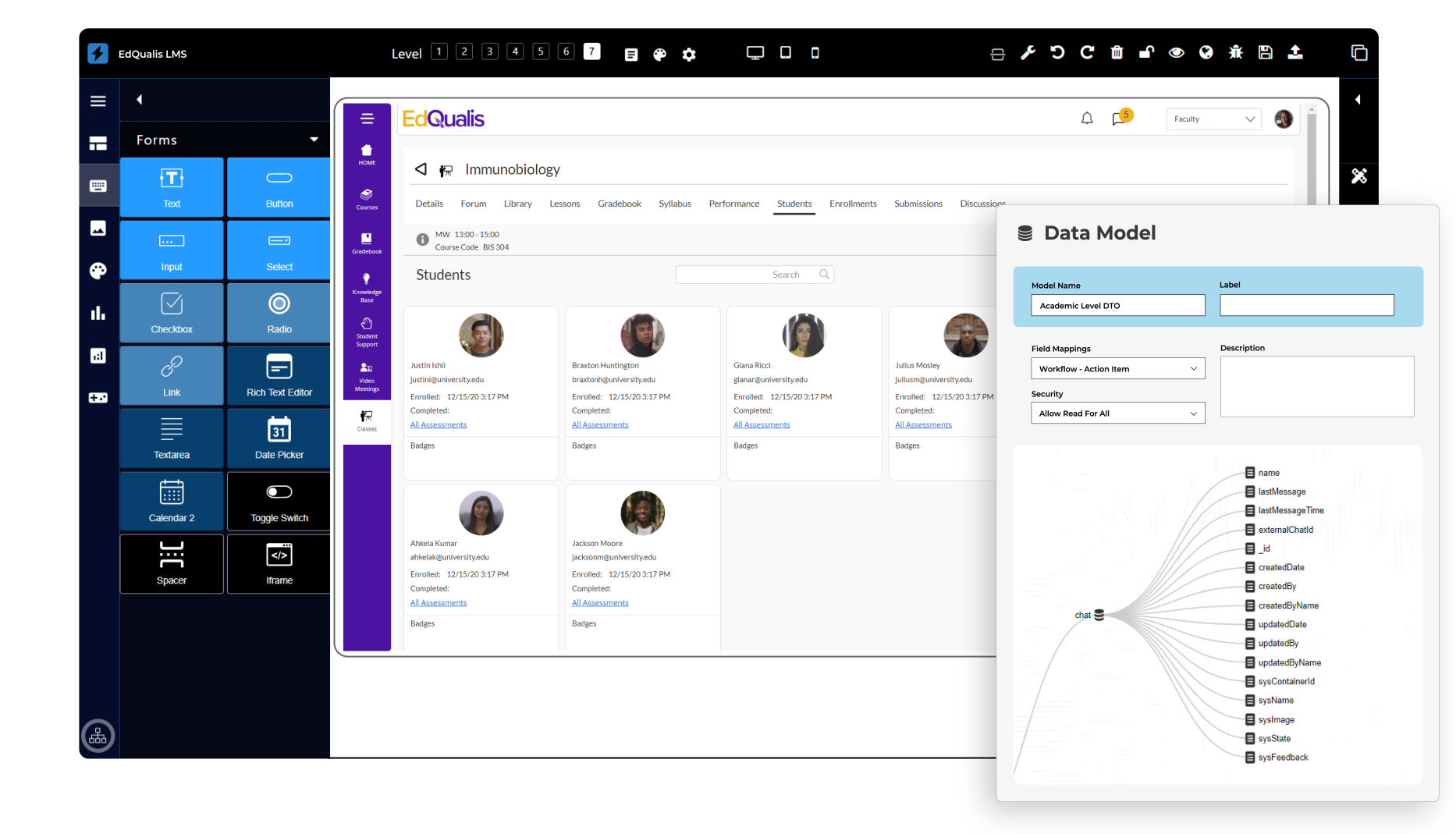Open the image section icon in left rail

98,228
